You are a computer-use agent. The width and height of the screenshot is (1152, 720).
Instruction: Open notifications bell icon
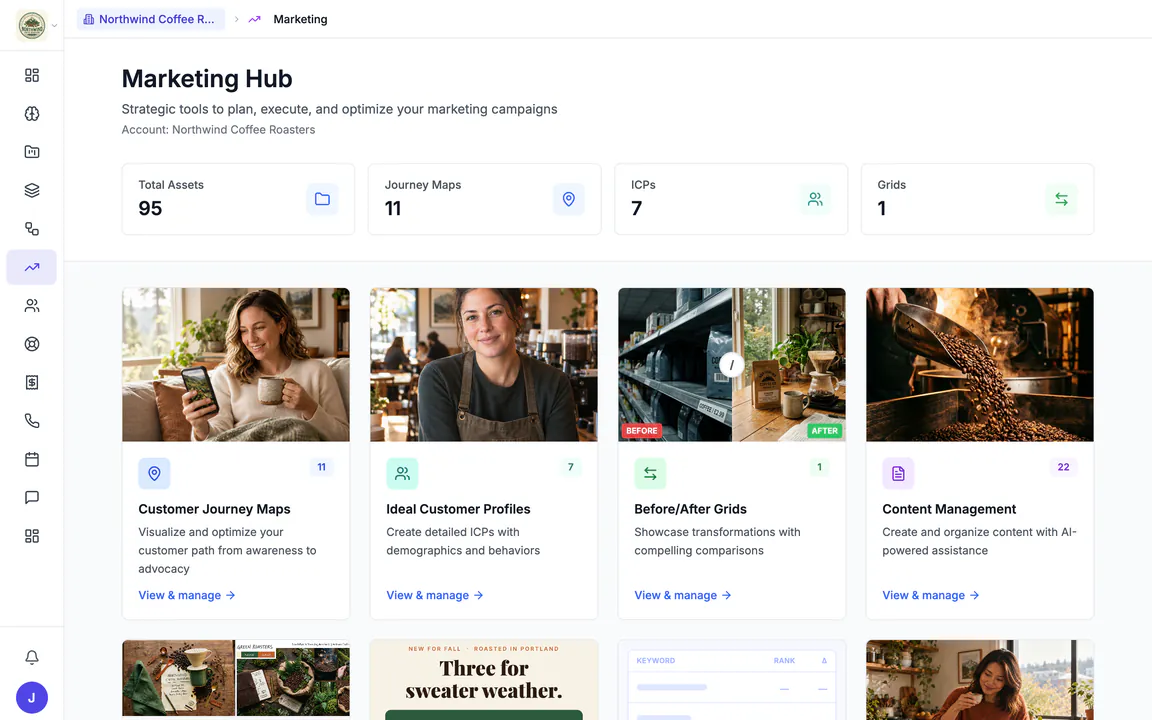pyautogui.click(x=32, y=657)
